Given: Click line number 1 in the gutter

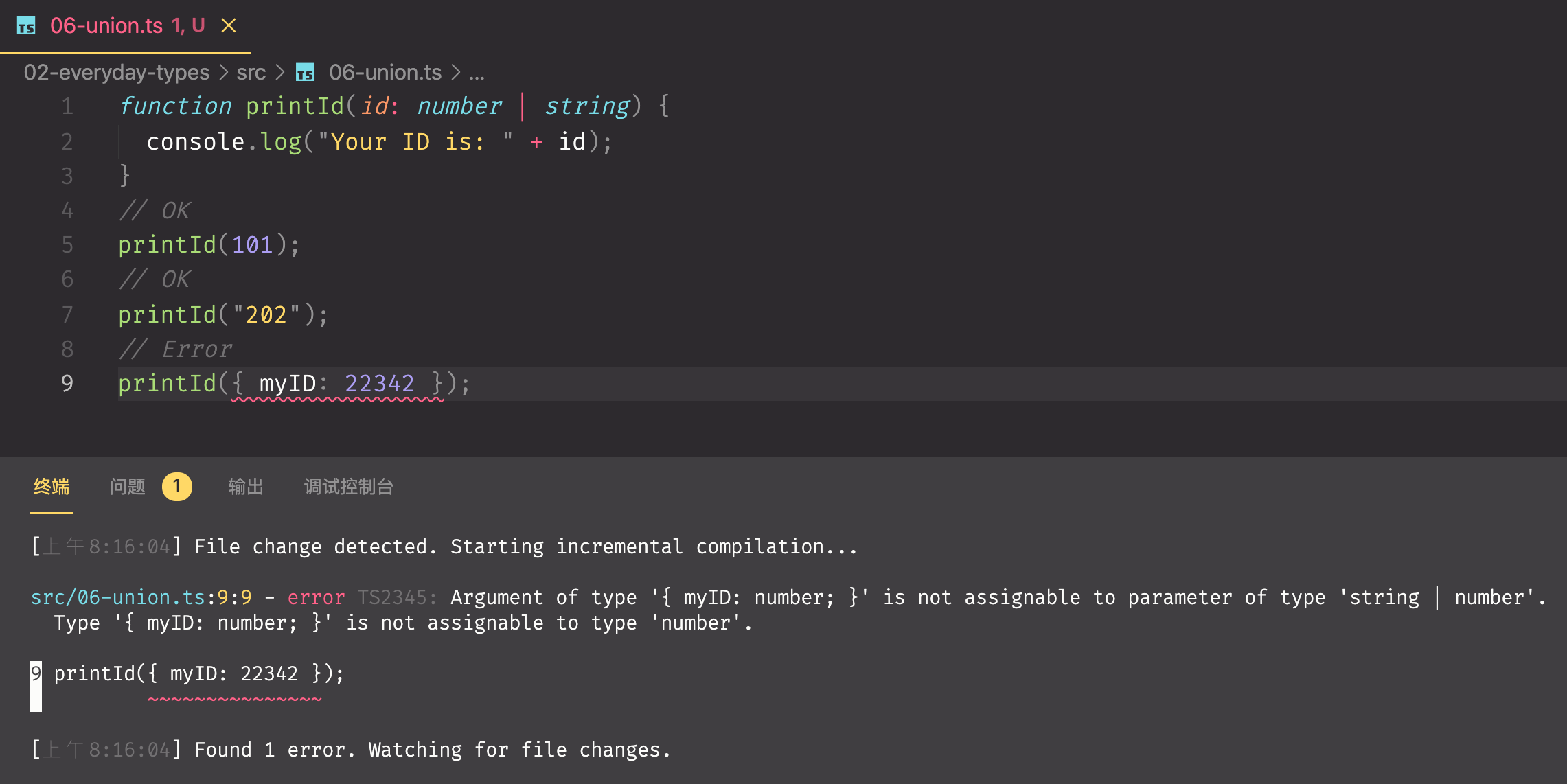Looking at the screenshot, I should pos(67,106).
